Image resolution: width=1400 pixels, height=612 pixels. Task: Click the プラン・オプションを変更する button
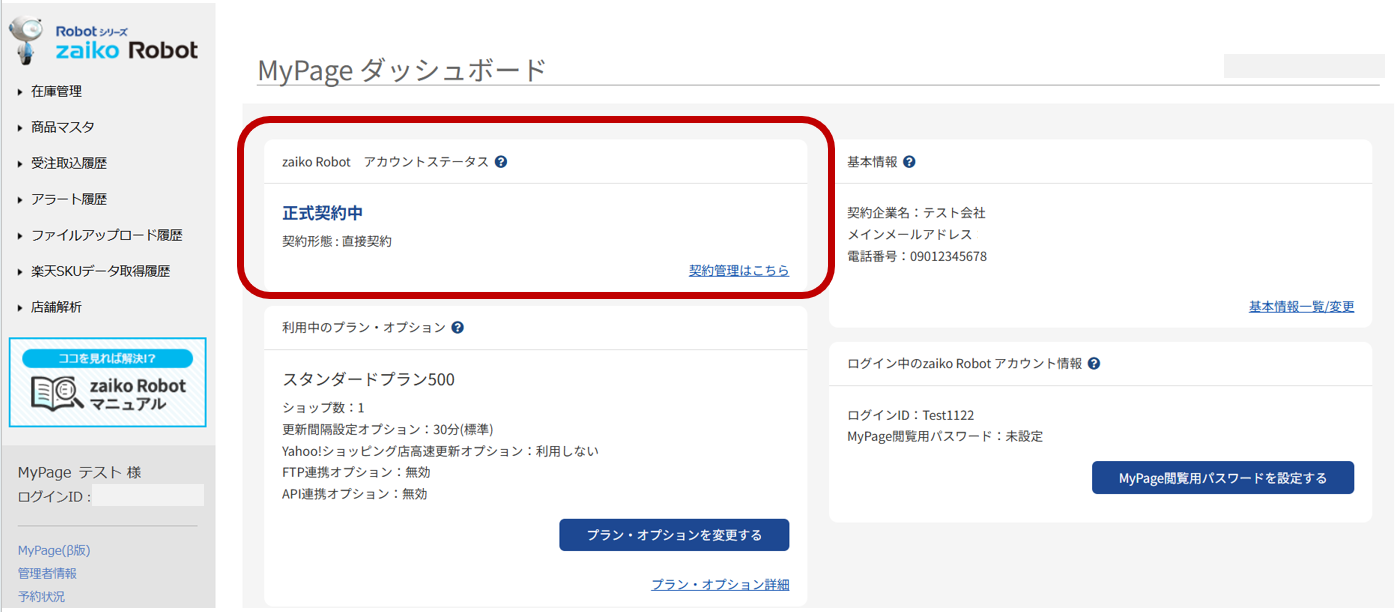click(674, 535)
